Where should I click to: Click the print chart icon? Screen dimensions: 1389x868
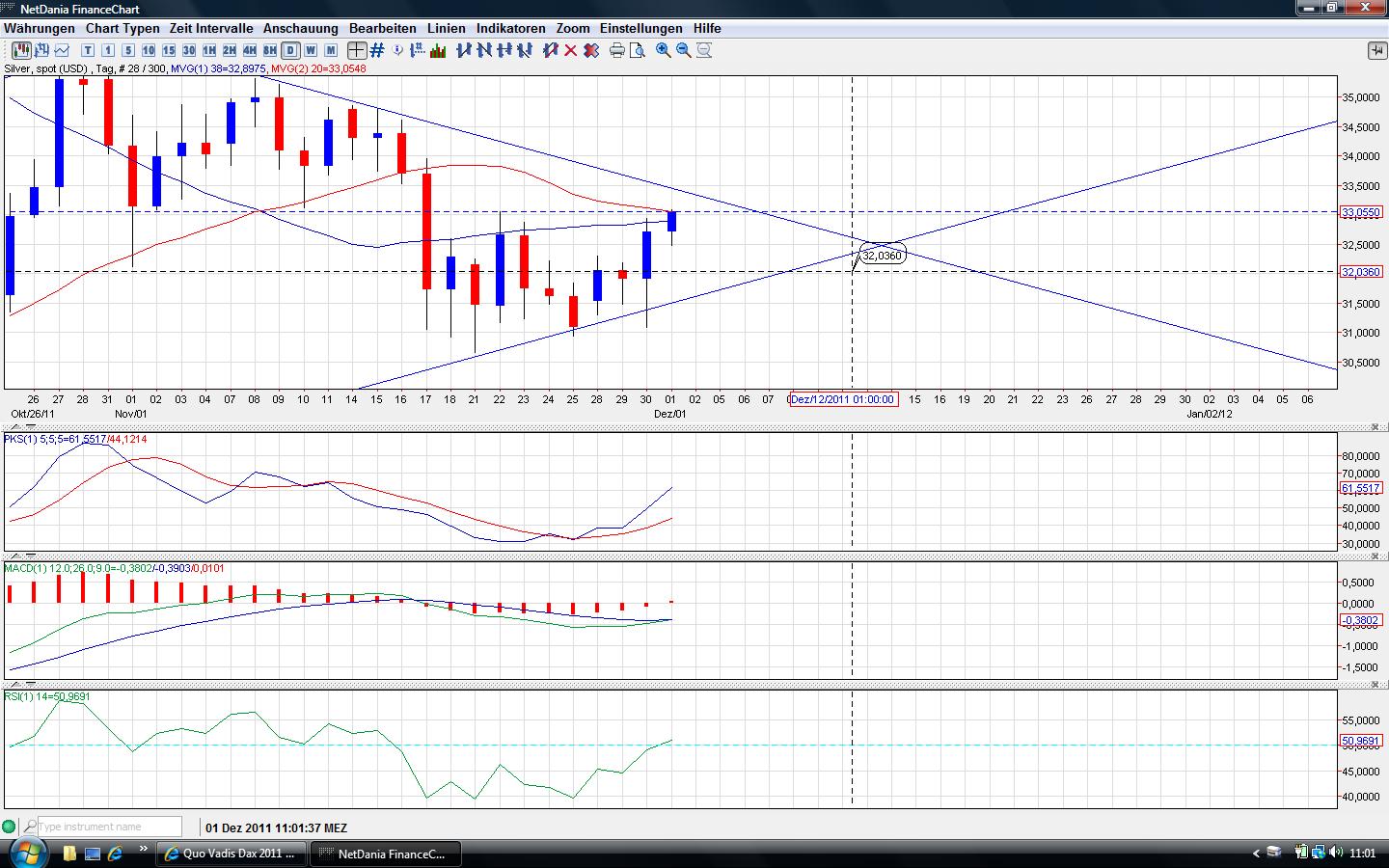[617, 50]
